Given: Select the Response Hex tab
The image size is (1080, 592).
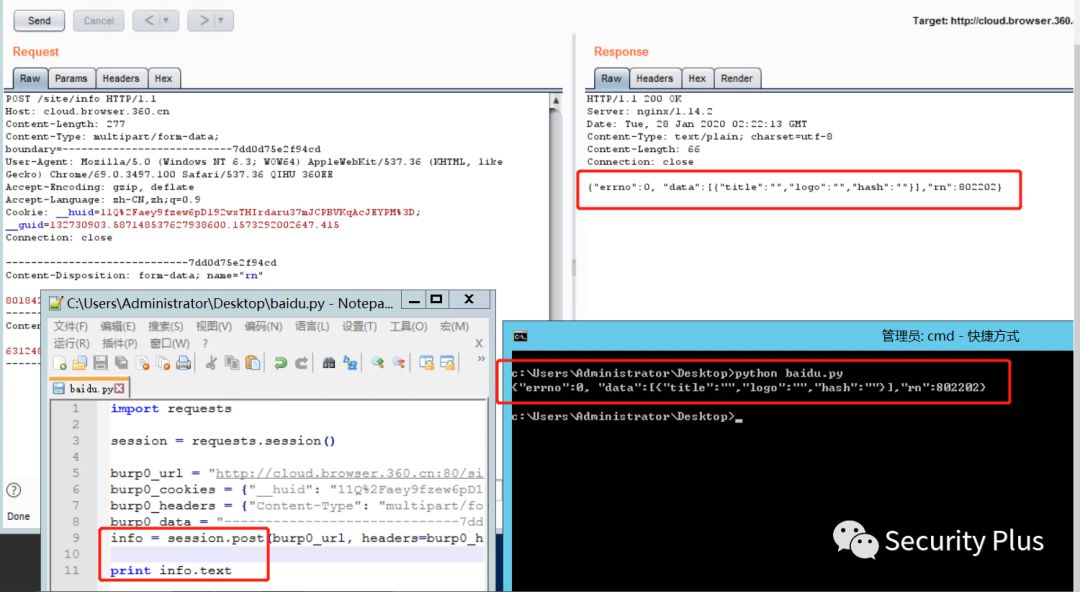Looking at the screenshot, I should (x=697, y=79).
